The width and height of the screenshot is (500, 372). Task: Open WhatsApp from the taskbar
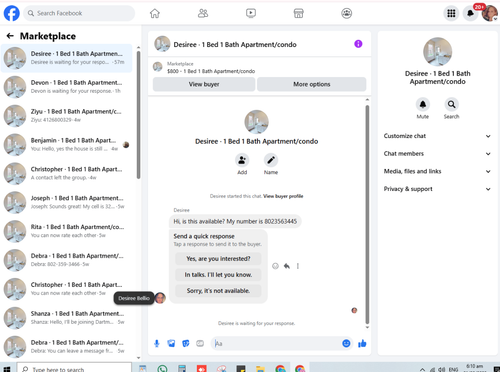[162, 369]
